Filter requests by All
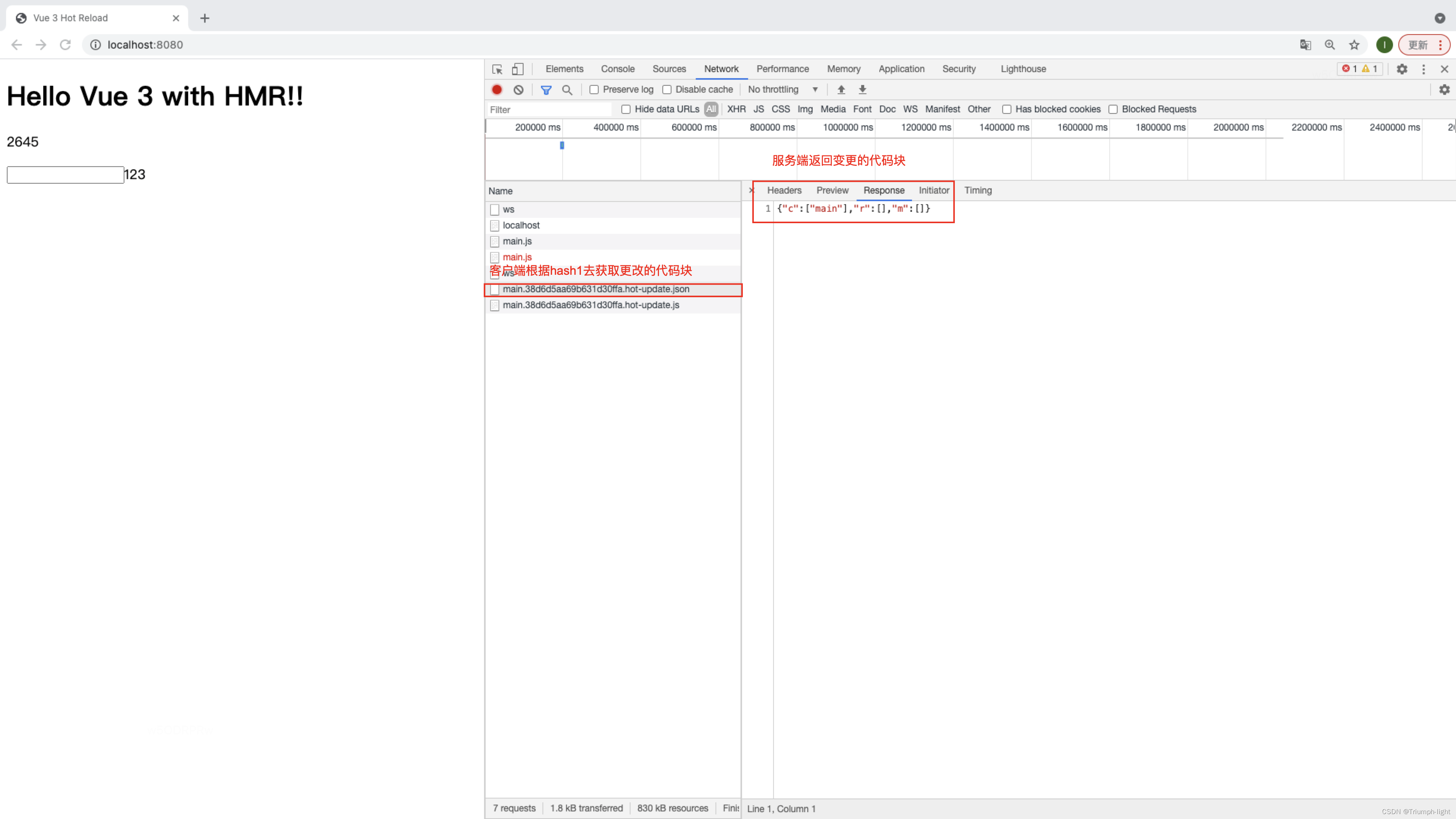This screenshot has height=819, width=1456. pyautogui.click(x=711, y=109)
